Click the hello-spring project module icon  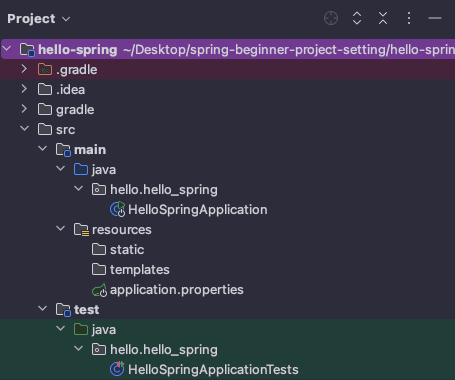(x=27, y=50)
